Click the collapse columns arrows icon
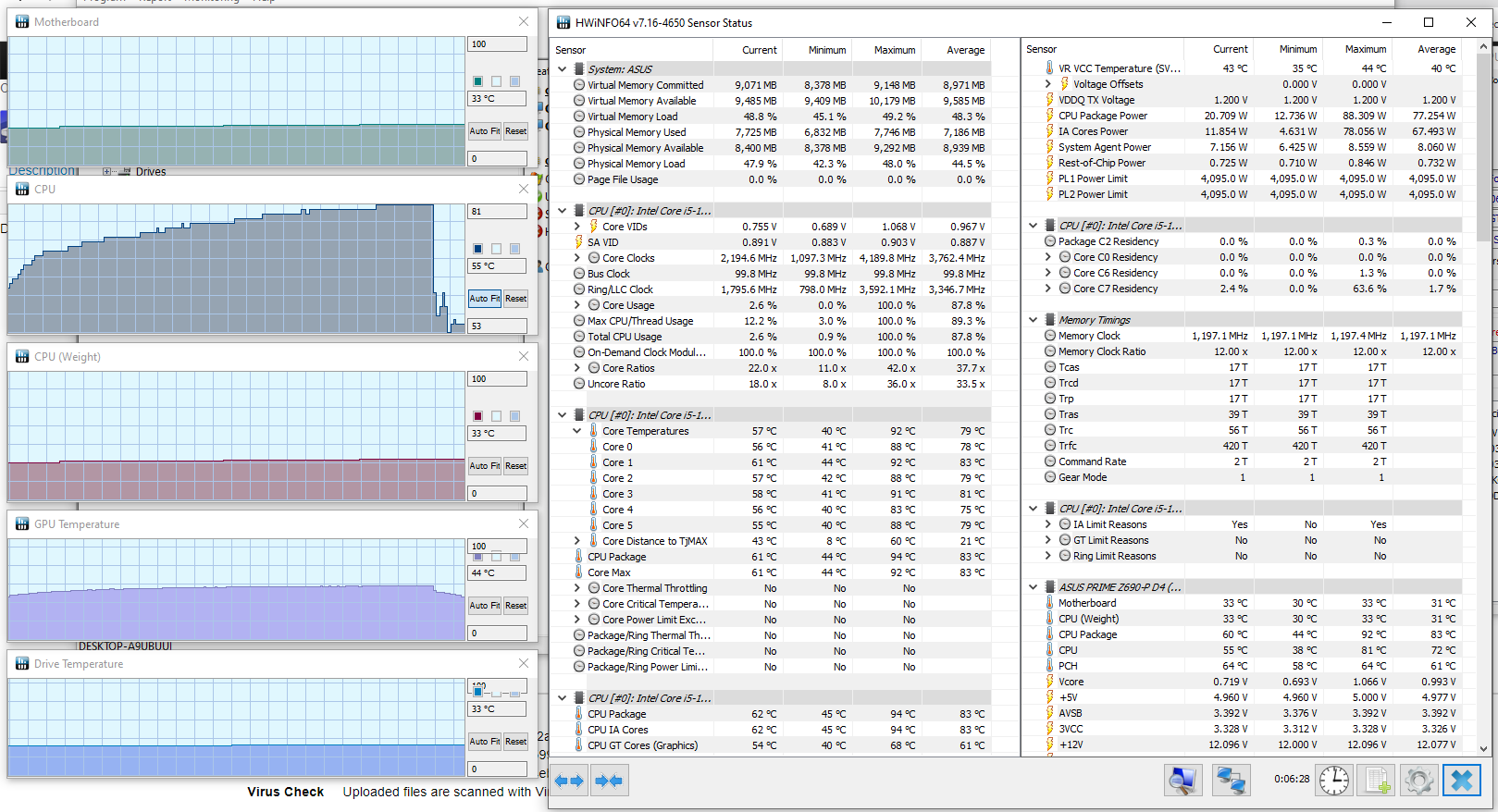 point(609,781)
